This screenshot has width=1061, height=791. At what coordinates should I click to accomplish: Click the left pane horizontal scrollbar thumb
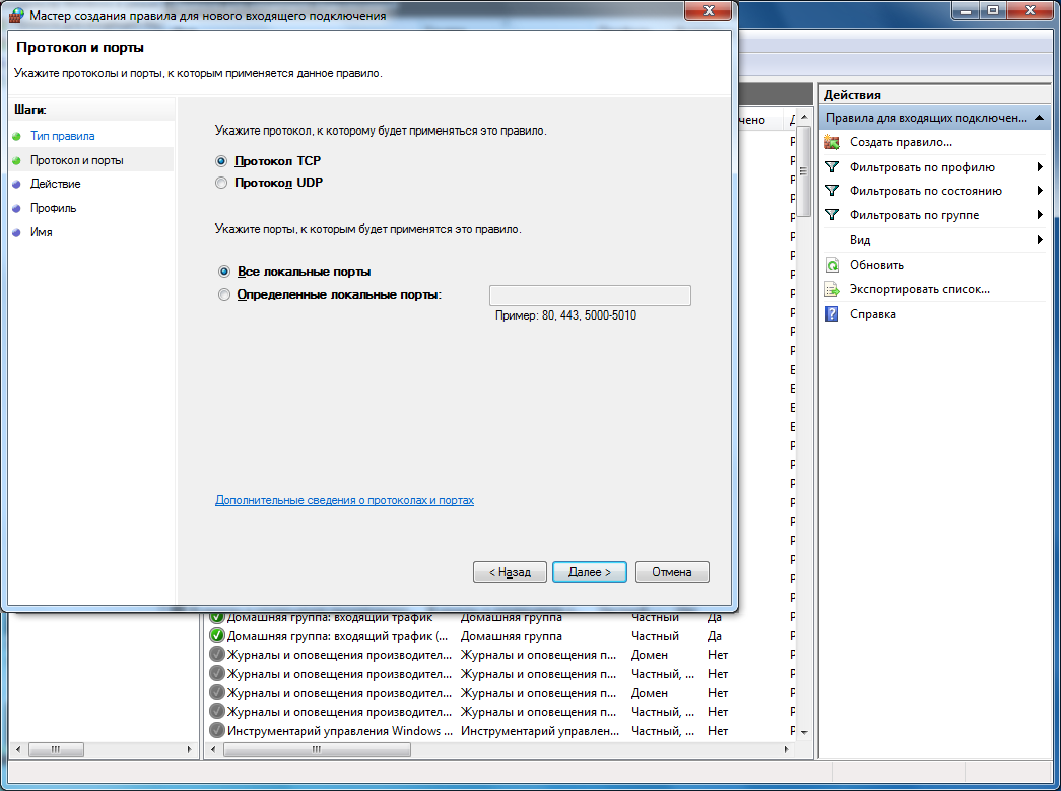tap(56, 749)
